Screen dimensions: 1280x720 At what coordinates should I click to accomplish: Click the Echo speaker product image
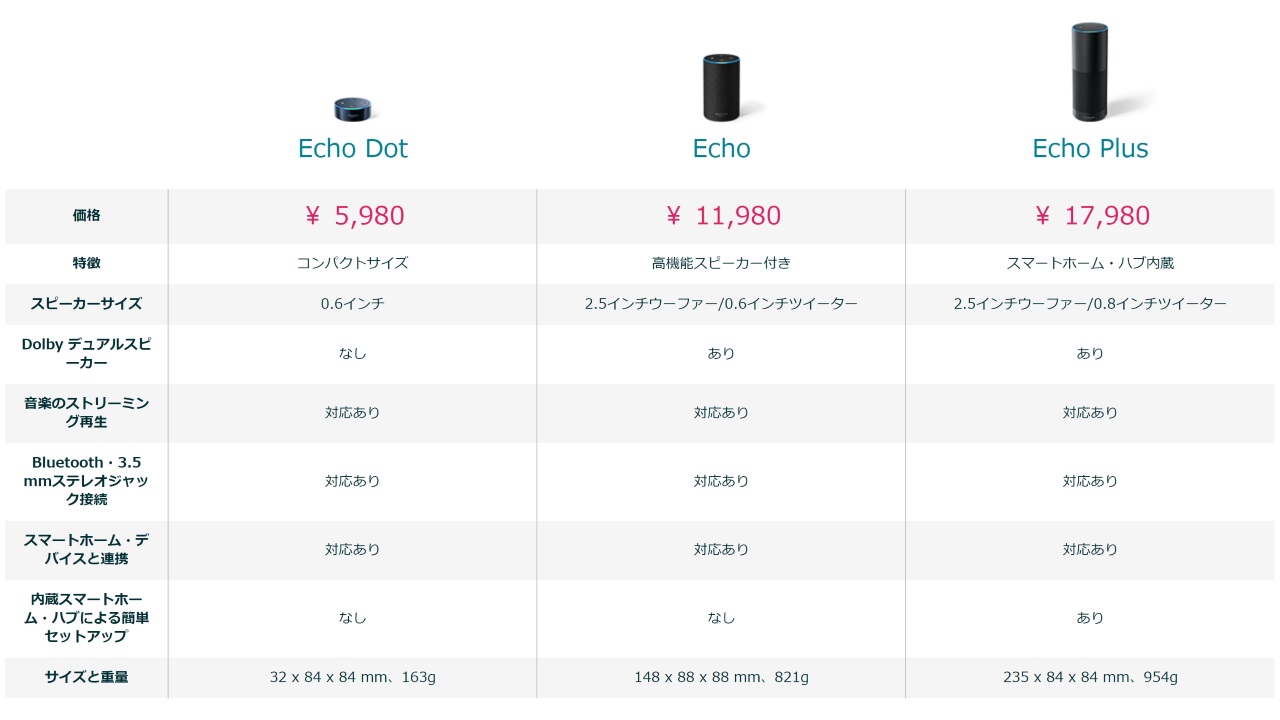point(722,88)
